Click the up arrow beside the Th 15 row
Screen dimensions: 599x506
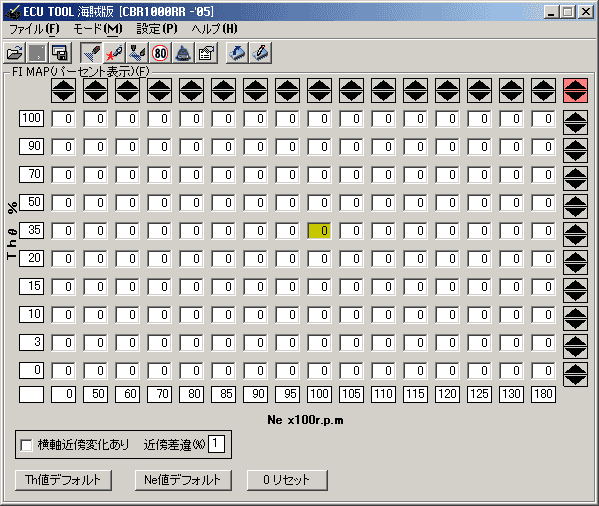tap(575, 286)
